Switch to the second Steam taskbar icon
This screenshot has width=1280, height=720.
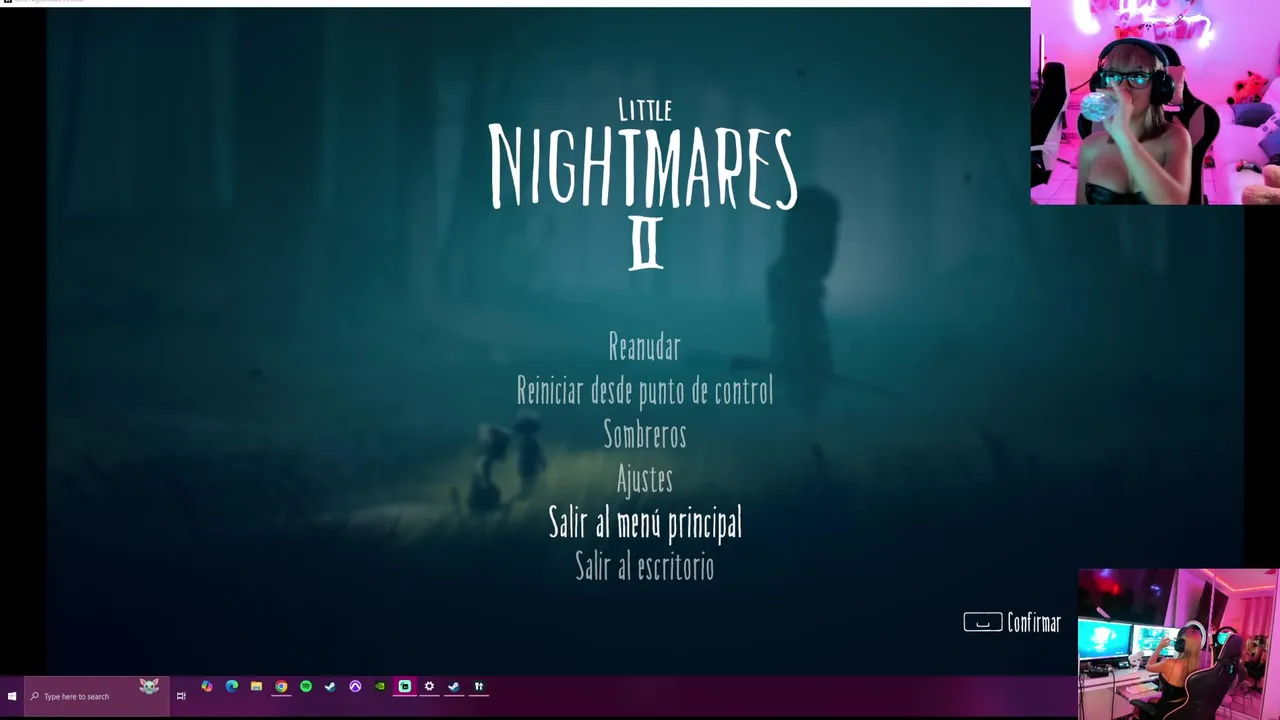[454, 687]
